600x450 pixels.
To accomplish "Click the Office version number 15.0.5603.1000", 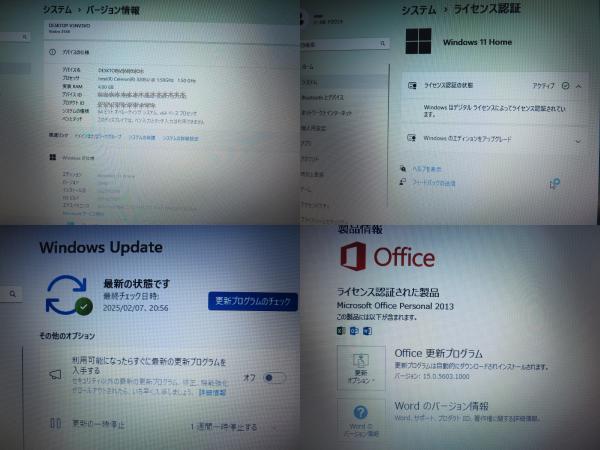I will pos(446,376).
